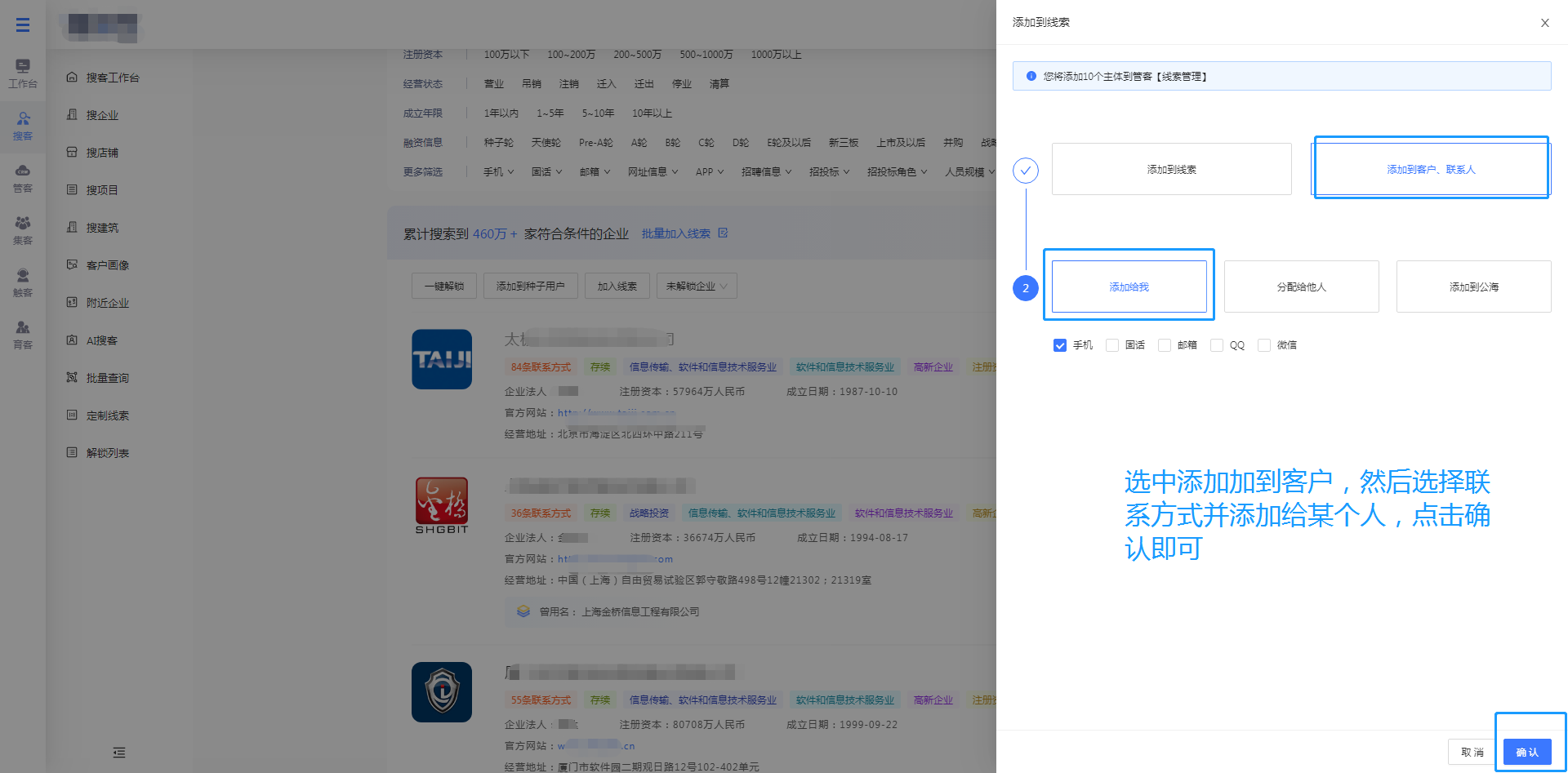Click the 84条联系方式 tag
This screenshot has width=1568, height=773.
pyautogui.click(x=541, y=367)
